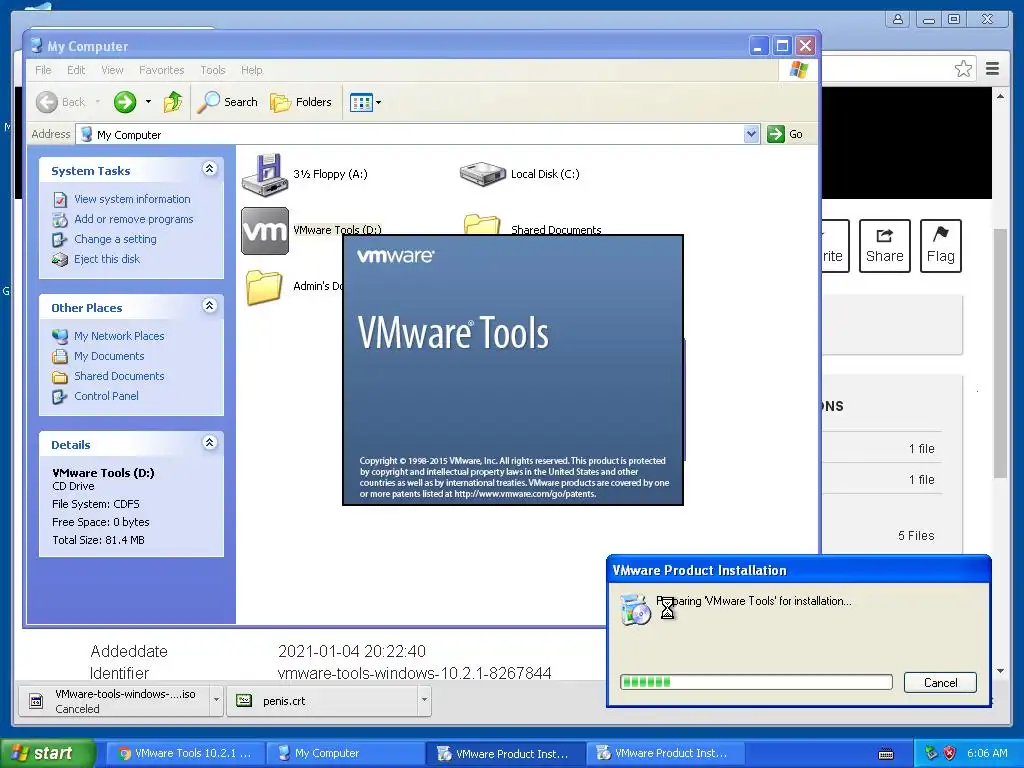This screenshot has width=1024, height=768.
Task: Click the installer disc icon in dialog
Action: pyautogui.click(x=635, y=610)
